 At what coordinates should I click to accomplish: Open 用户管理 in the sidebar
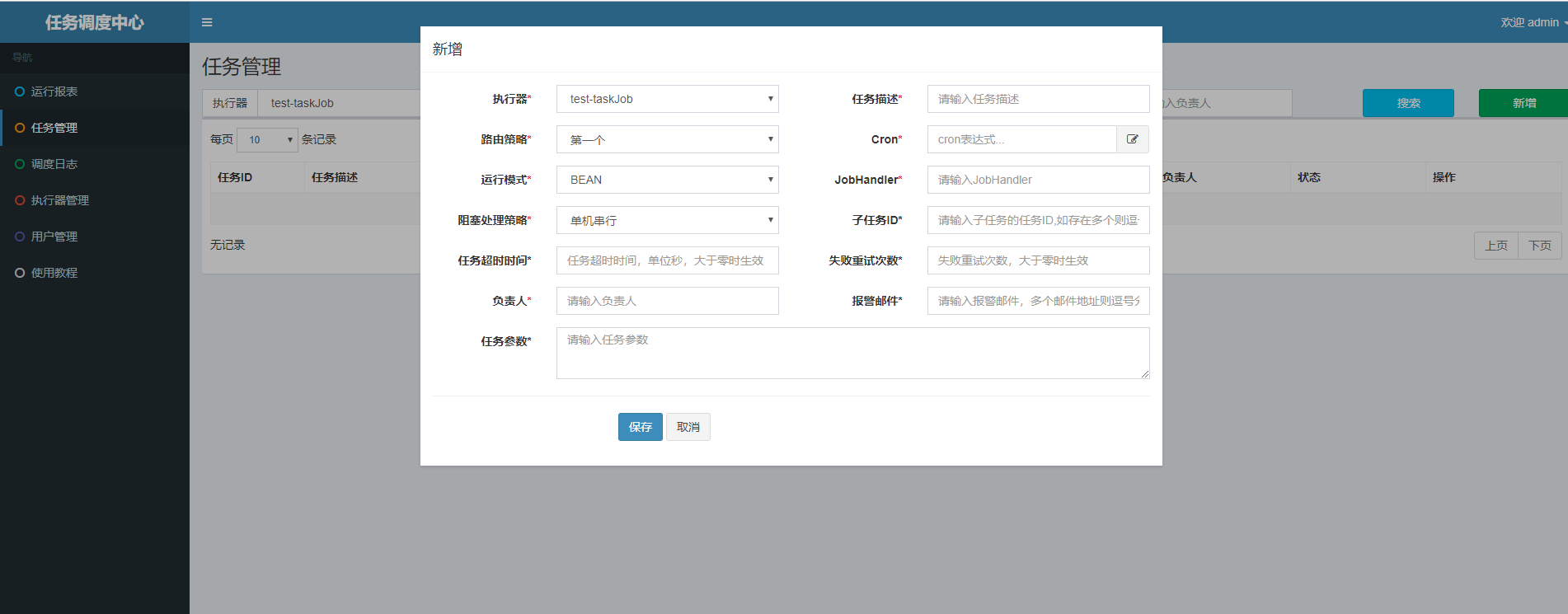pyautogui.click(x=95, y=237)
